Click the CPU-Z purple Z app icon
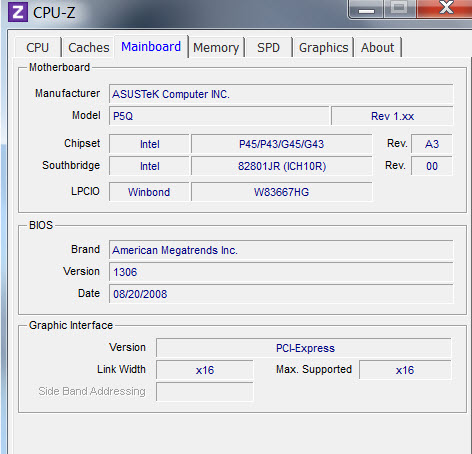This screenshot has height=454, width=472. (x=18, y=12)
